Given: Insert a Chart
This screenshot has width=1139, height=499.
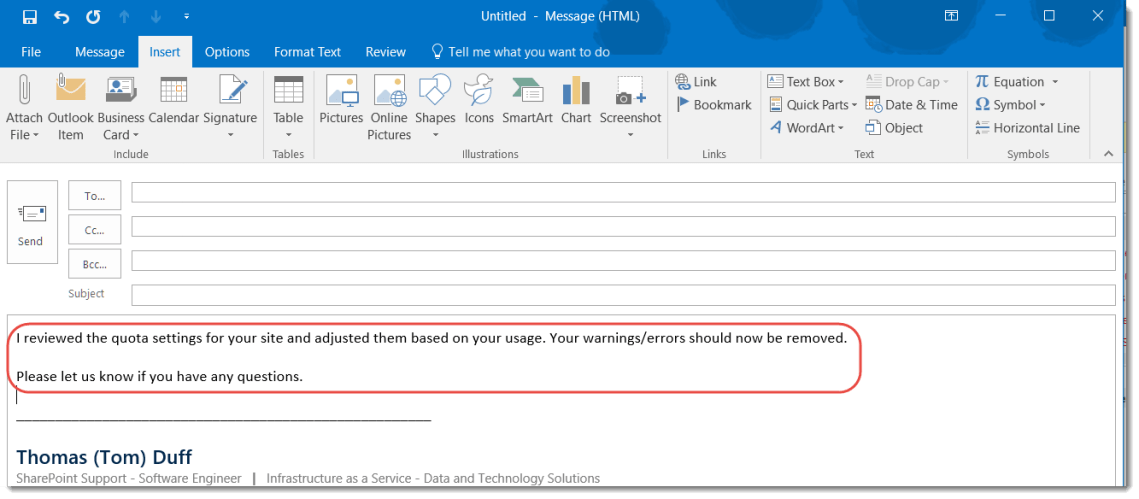Looking at the screenshot, I should [x=576, y=100].
